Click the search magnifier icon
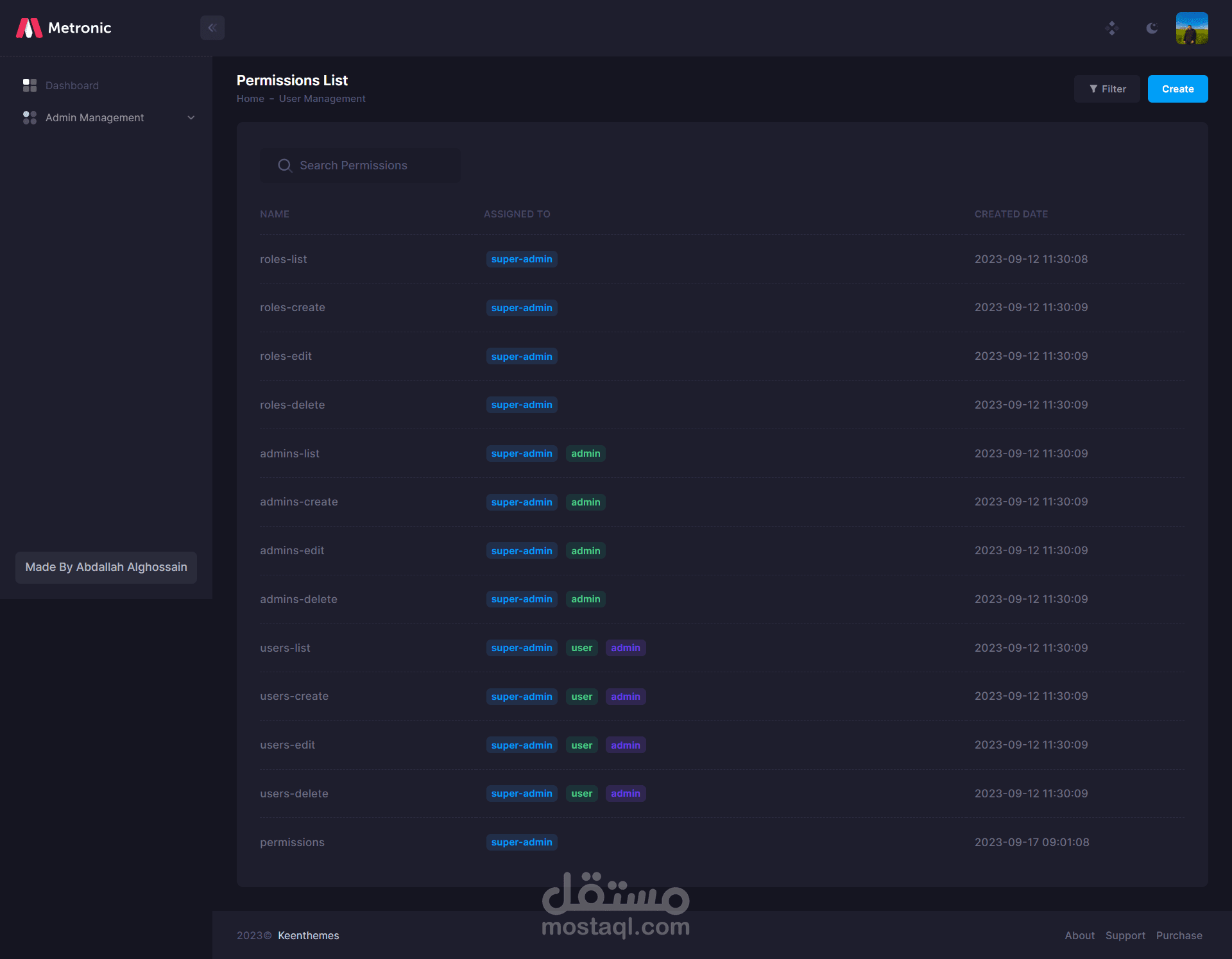The height and width of the screenshot is (959, 1232). pos(284,165)
